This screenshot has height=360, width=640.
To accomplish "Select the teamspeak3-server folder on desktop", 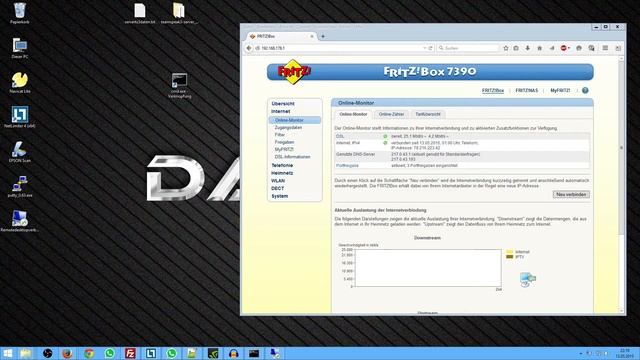I will click(179, 13).
